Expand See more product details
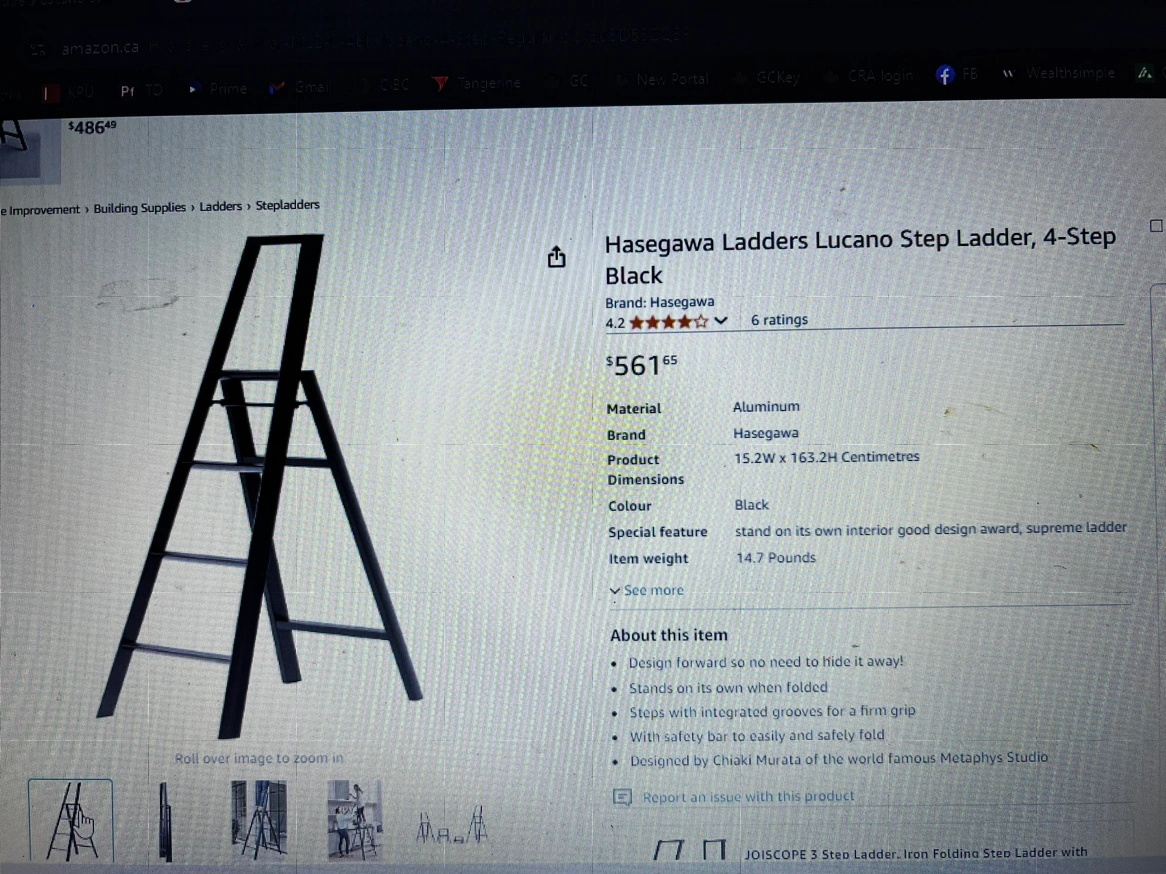Image resolution: width=1166 pixels, height=874 pixels. coord(646,590)
